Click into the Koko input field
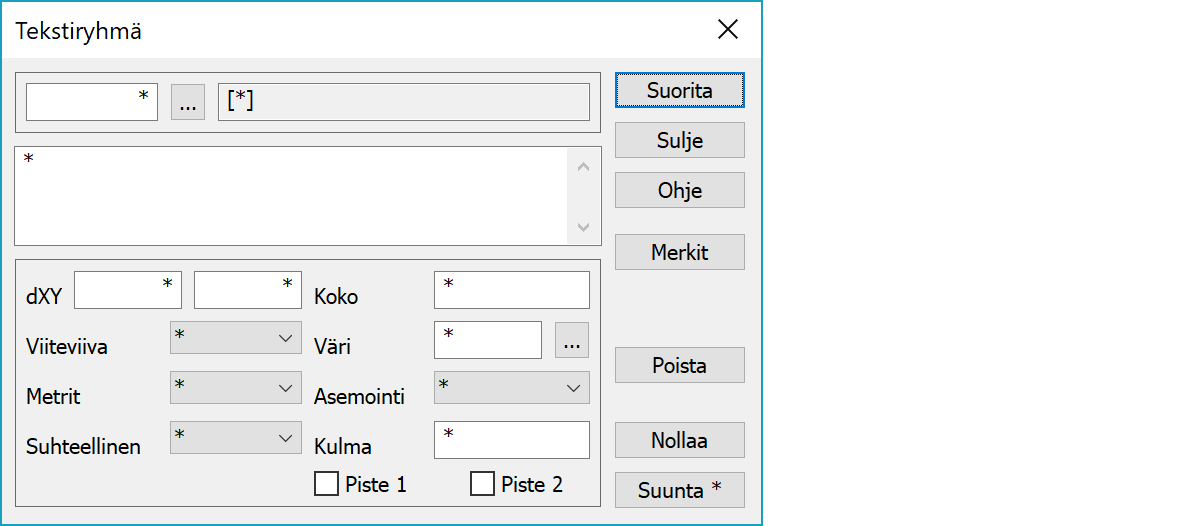 [x=511, y=290]
